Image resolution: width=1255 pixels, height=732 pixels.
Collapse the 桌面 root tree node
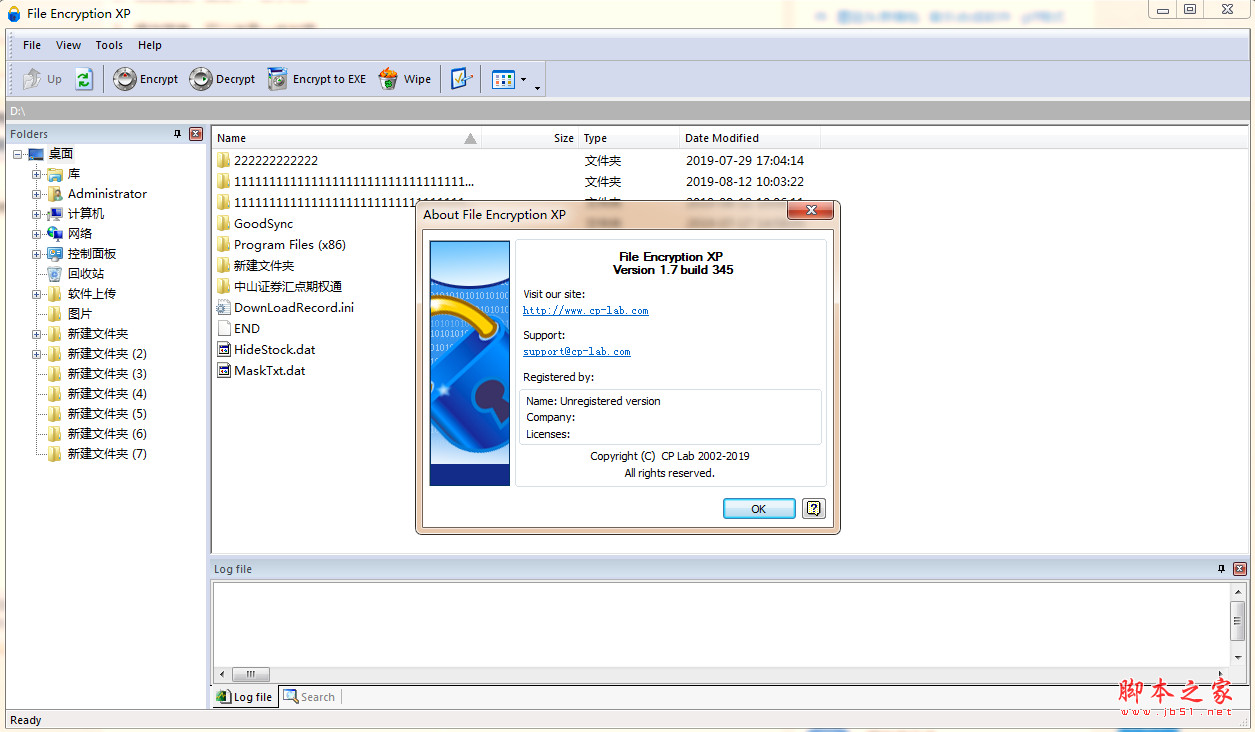tap(17, 154)
